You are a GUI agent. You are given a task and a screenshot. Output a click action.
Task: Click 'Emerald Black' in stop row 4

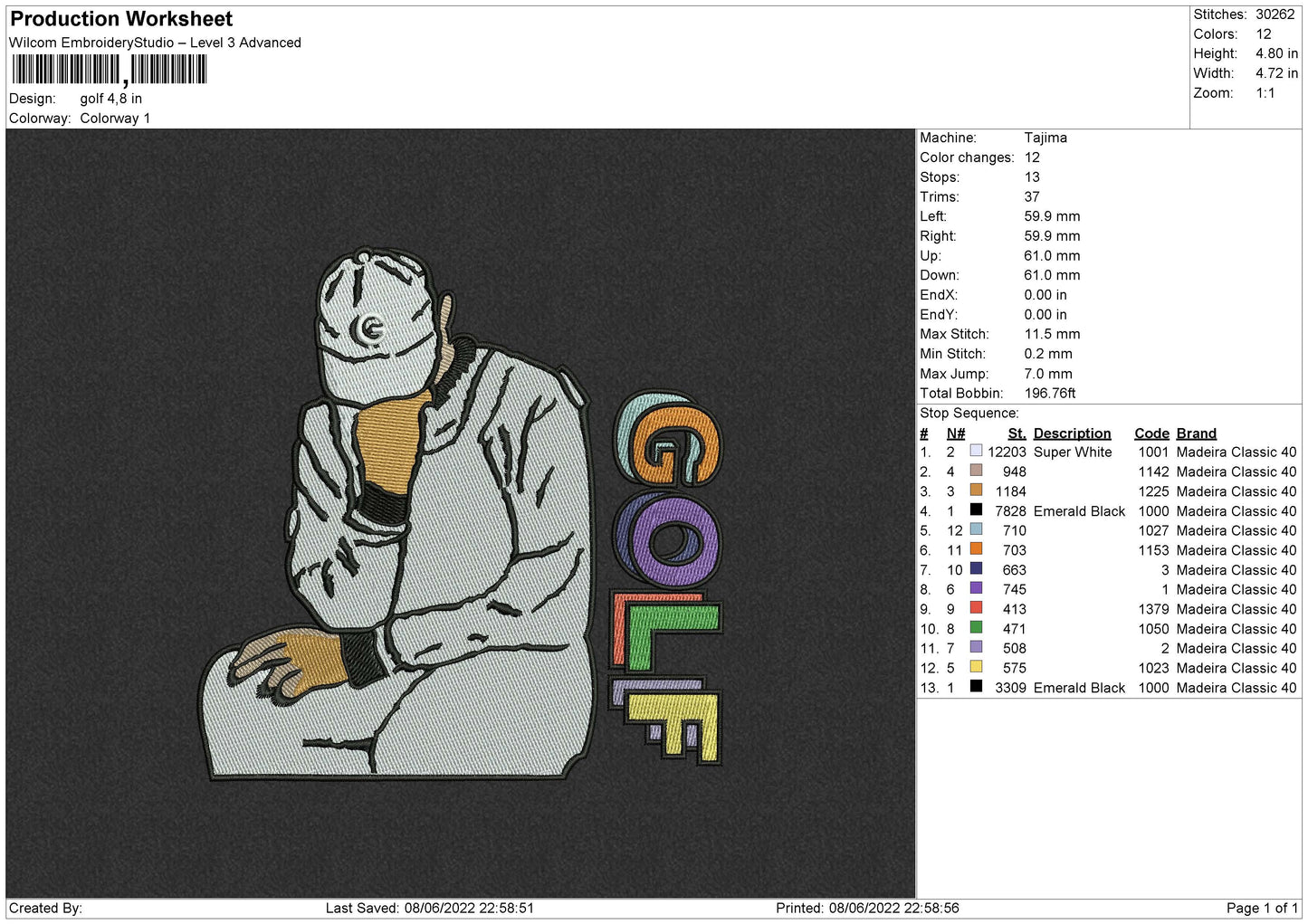pyautogui.click(x=1079, y=511)
